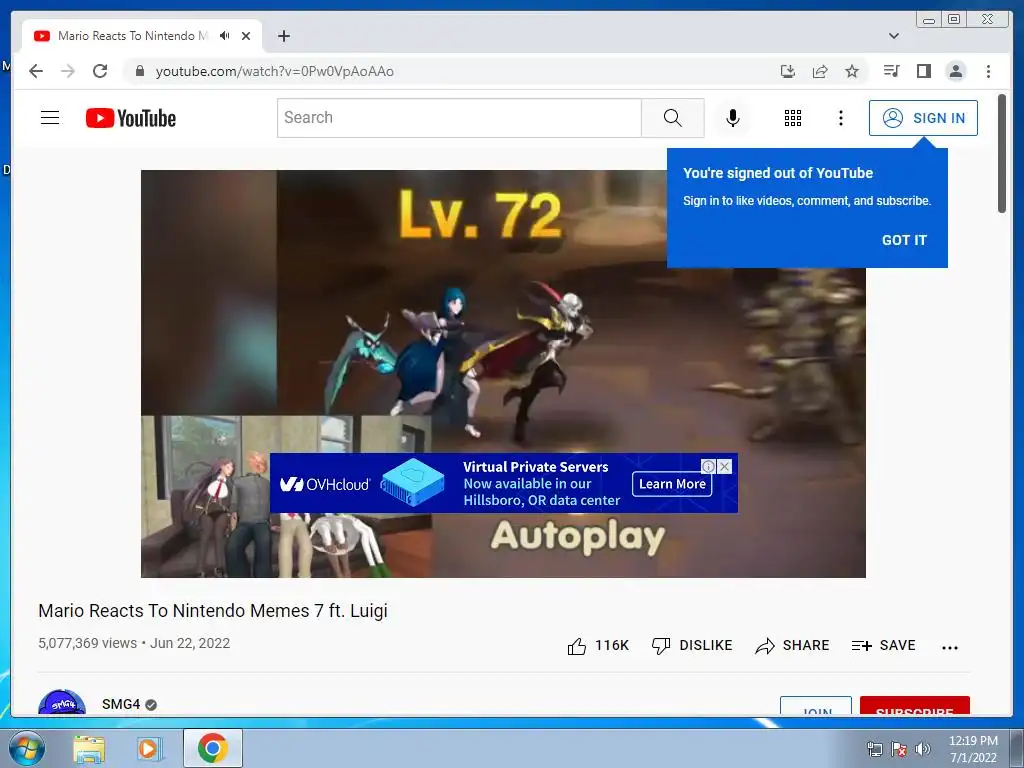Open media controls icon in toolbar
1024x768 pixels.
coord(891,71)
